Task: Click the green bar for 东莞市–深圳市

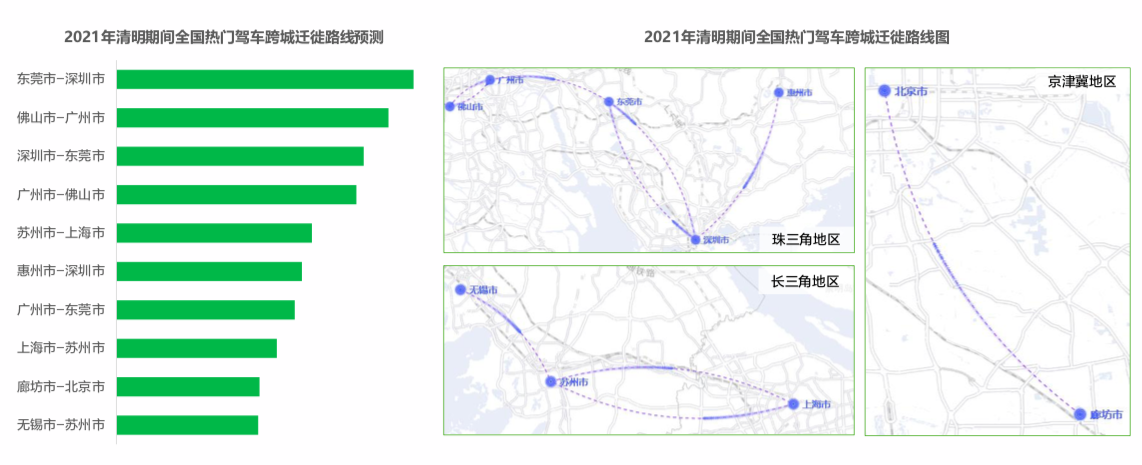Action: [265, 79]
